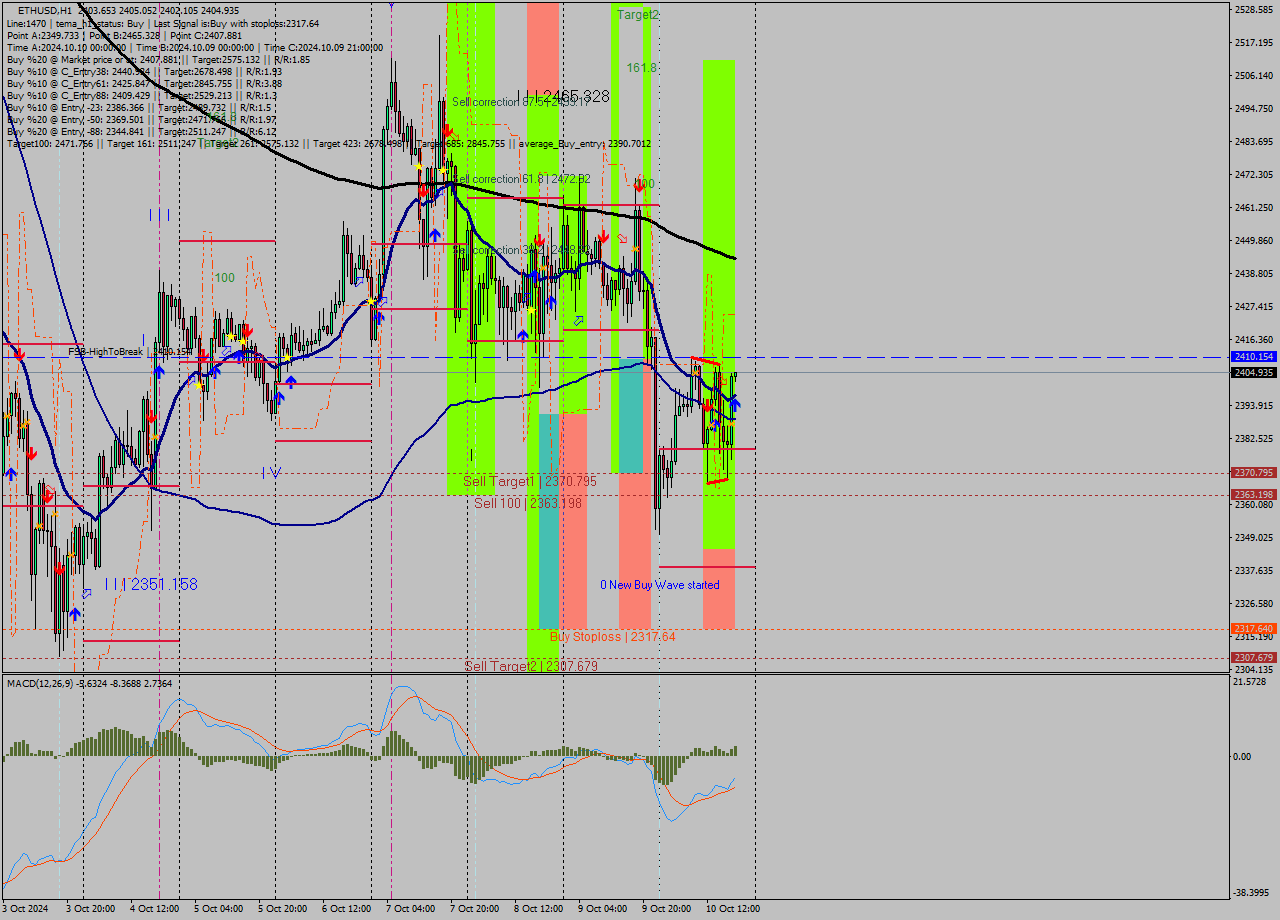Click the 2363.198 price tag on right axis
The width and height of the screenshot is (1280, 920).
tap(1254, 495)
